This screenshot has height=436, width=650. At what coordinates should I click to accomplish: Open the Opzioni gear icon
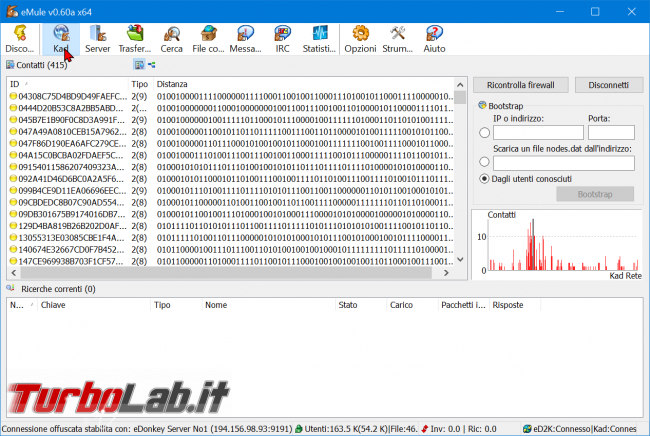click(360, 39)
